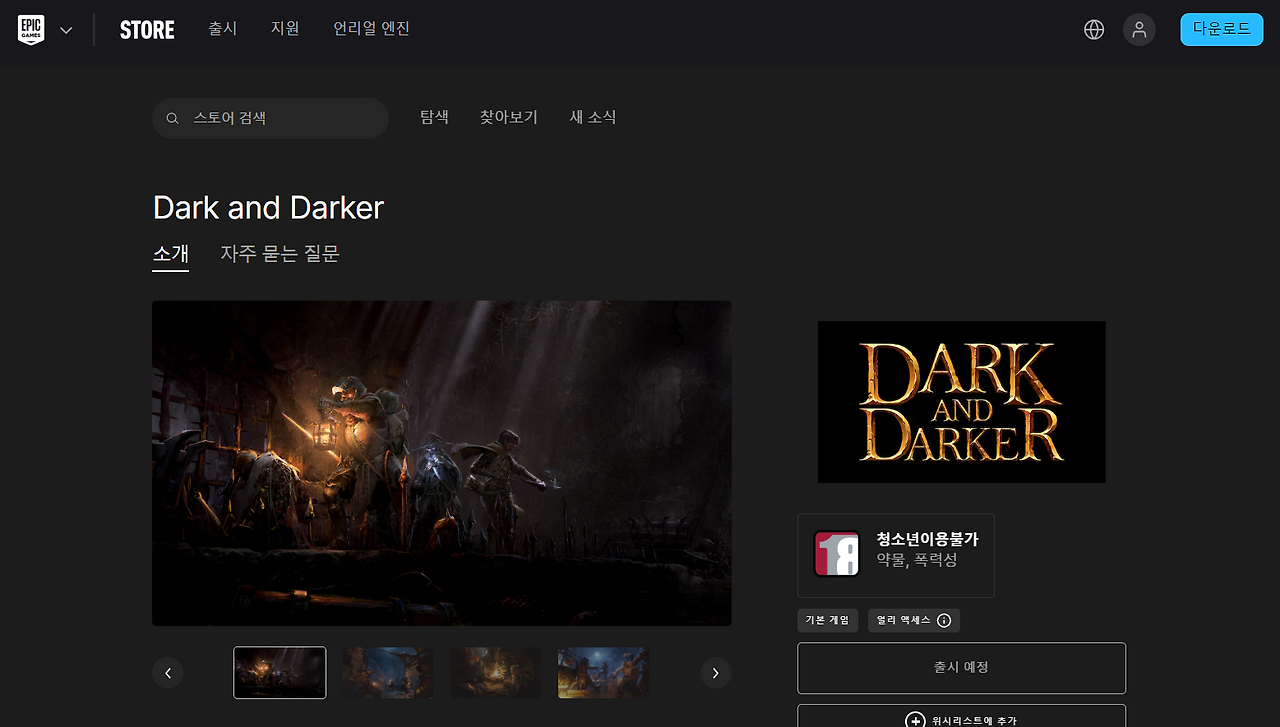1280x727 pixels.
Task: Click the user account profile icon
Action: pyautogui.click(x=1139, y=30)
